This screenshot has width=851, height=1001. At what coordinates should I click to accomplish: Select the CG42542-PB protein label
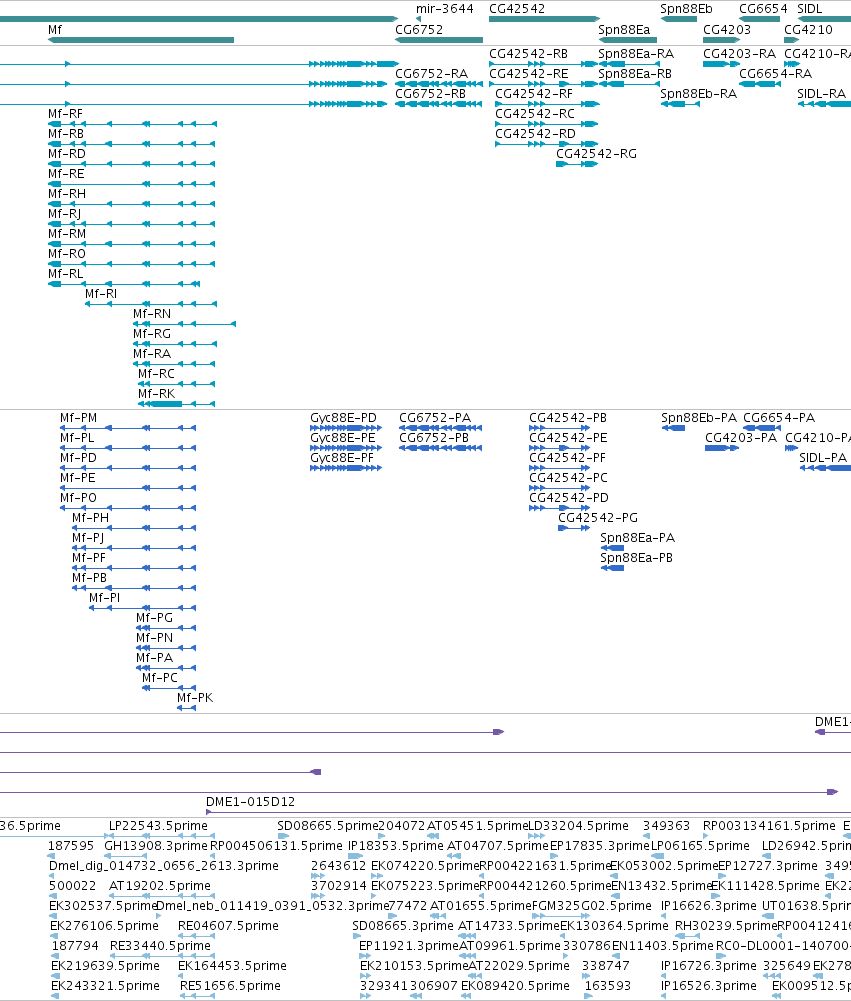click(568, 418)
